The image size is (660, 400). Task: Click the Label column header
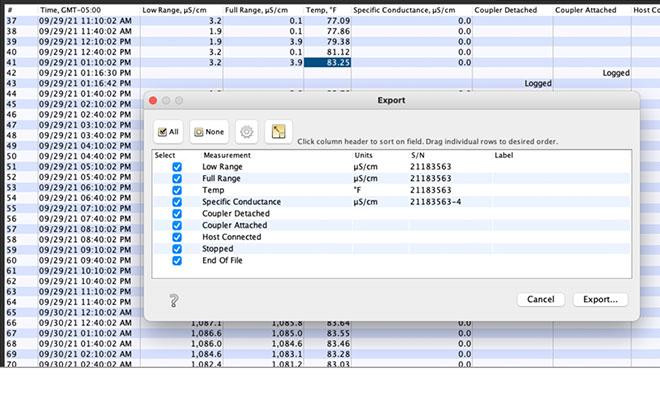tap(503, 155)
